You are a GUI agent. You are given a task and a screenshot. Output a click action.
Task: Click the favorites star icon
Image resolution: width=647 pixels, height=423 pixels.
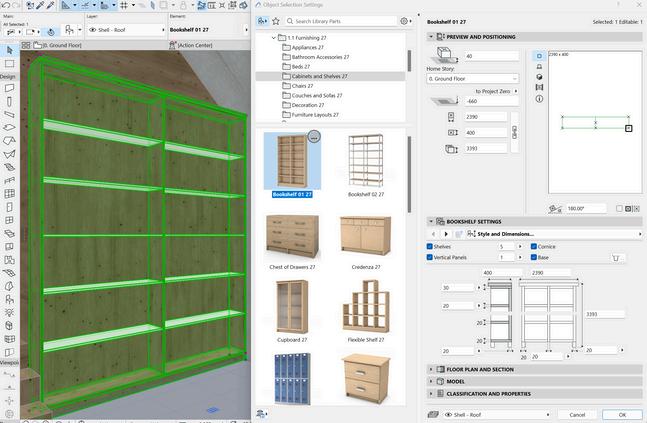point(277,20)
